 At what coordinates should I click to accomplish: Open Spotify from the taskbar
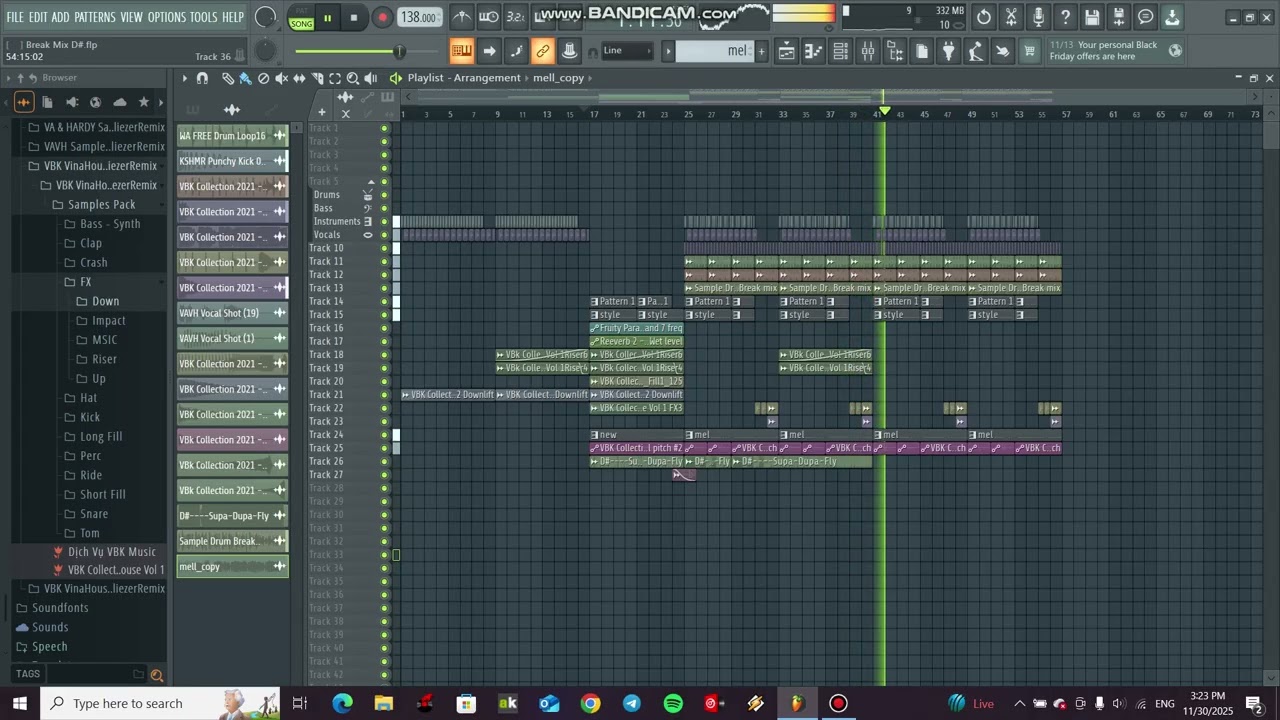pos(673,704)
